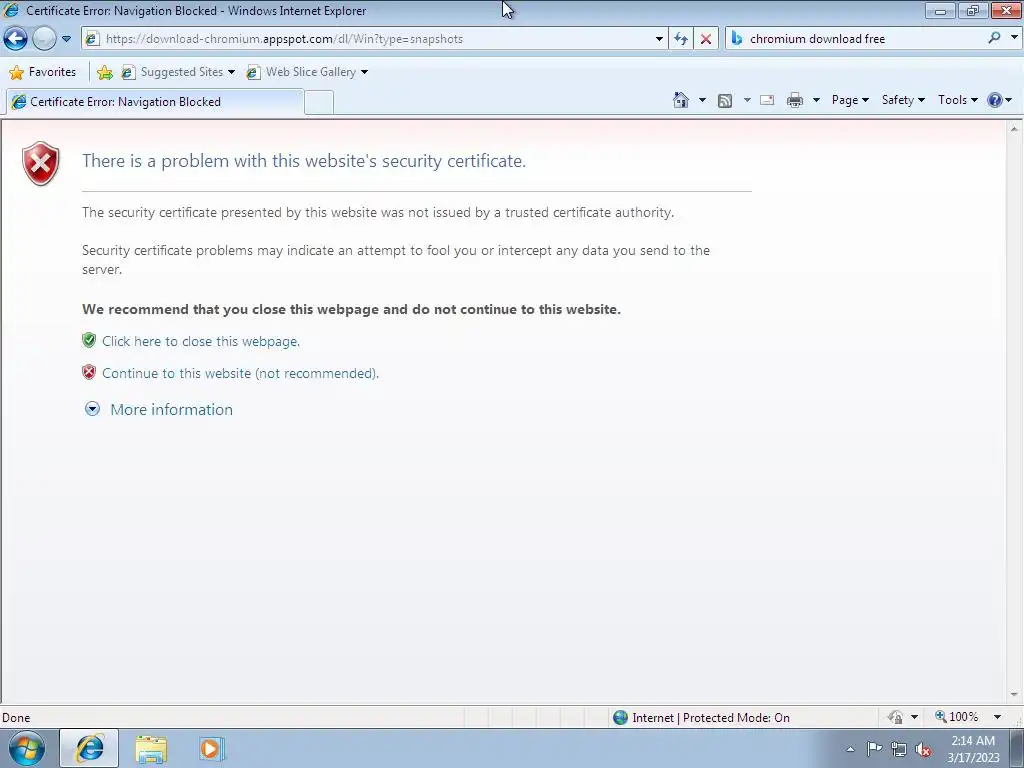
Task: Expand the Print dropdown arrow
Action: 816,100
